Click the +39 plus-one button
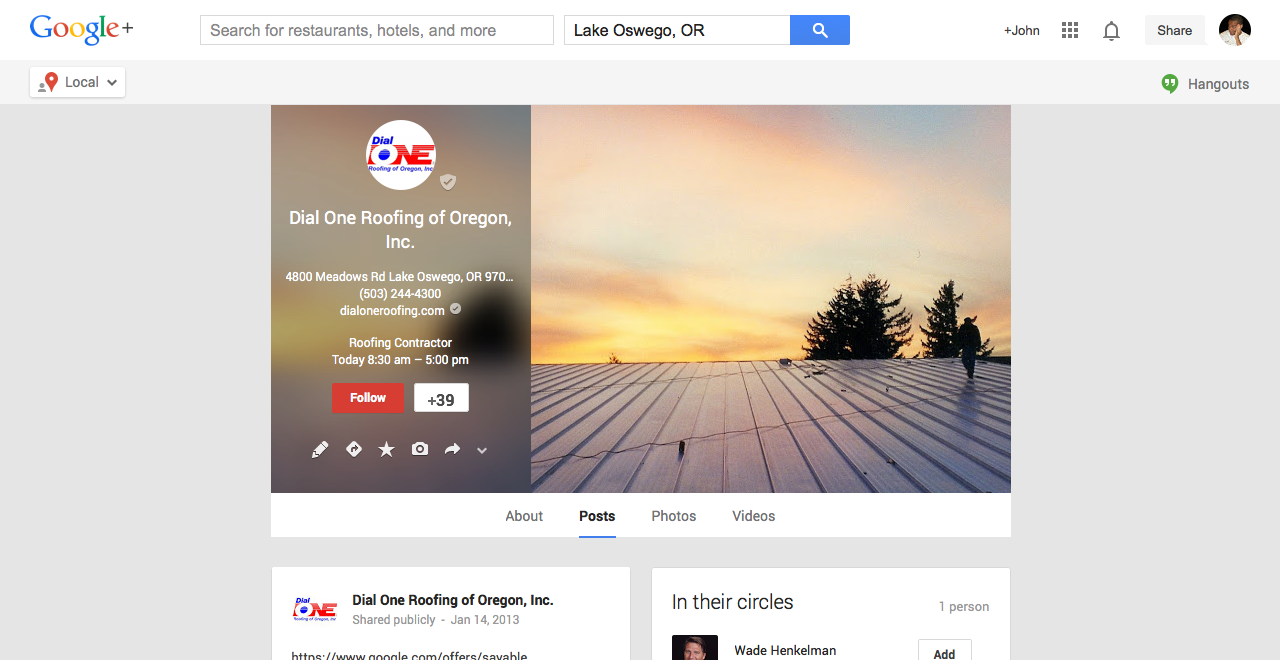This screenshot has height=660, width=1280. [441, 398]
